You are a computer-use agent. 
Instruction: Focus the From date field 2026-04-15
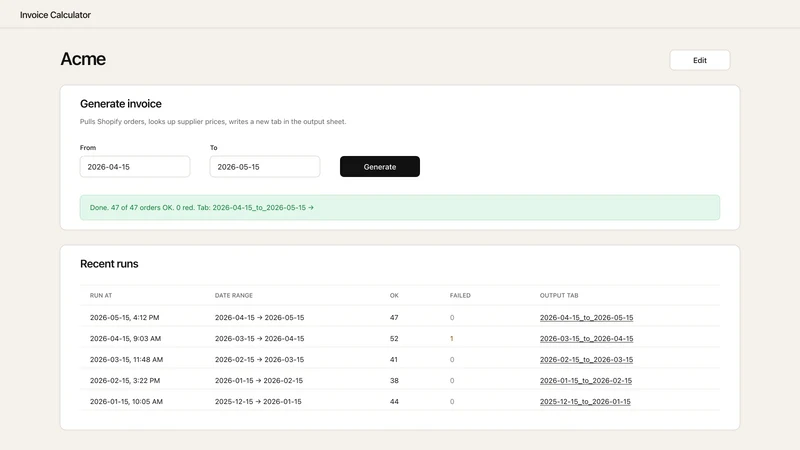click(135, 167)
